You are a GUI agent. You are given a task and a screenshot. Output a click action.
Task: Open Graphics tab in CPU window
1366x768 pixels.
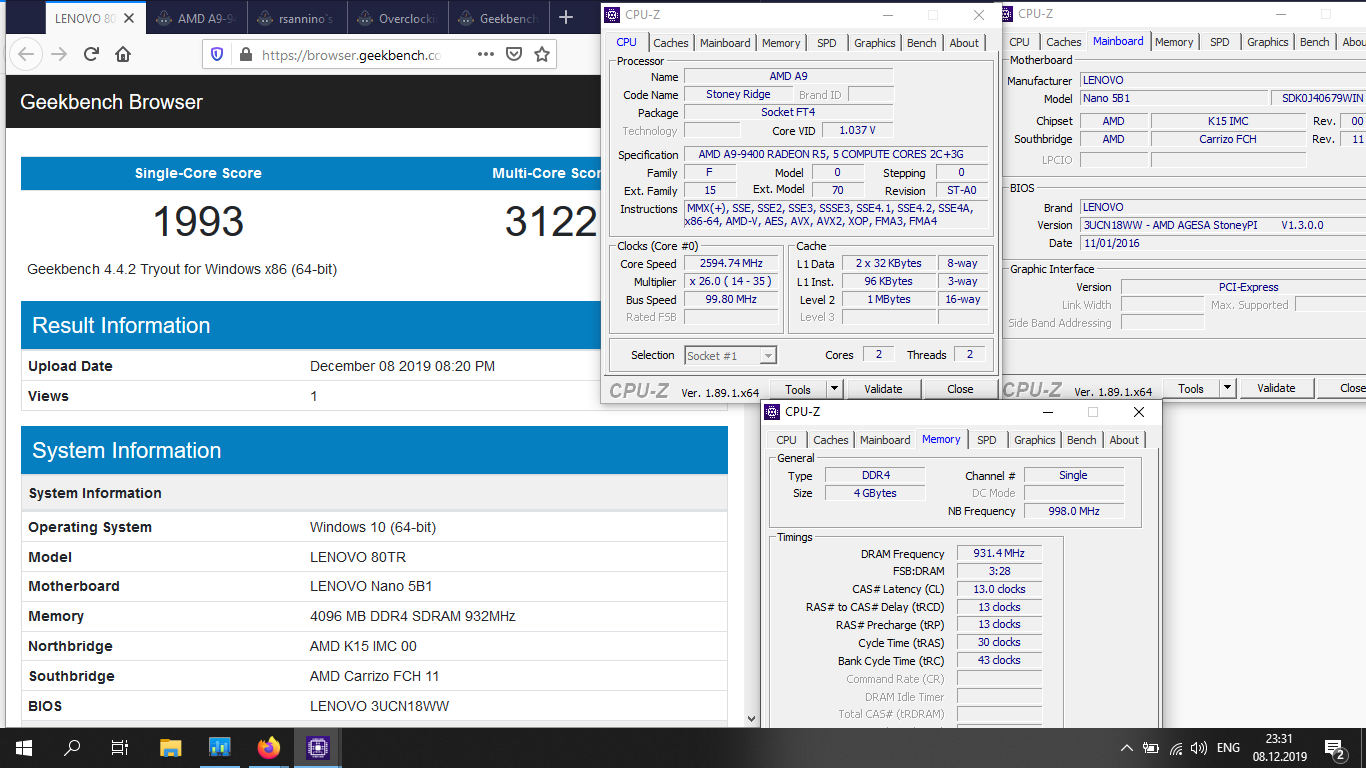875,43
